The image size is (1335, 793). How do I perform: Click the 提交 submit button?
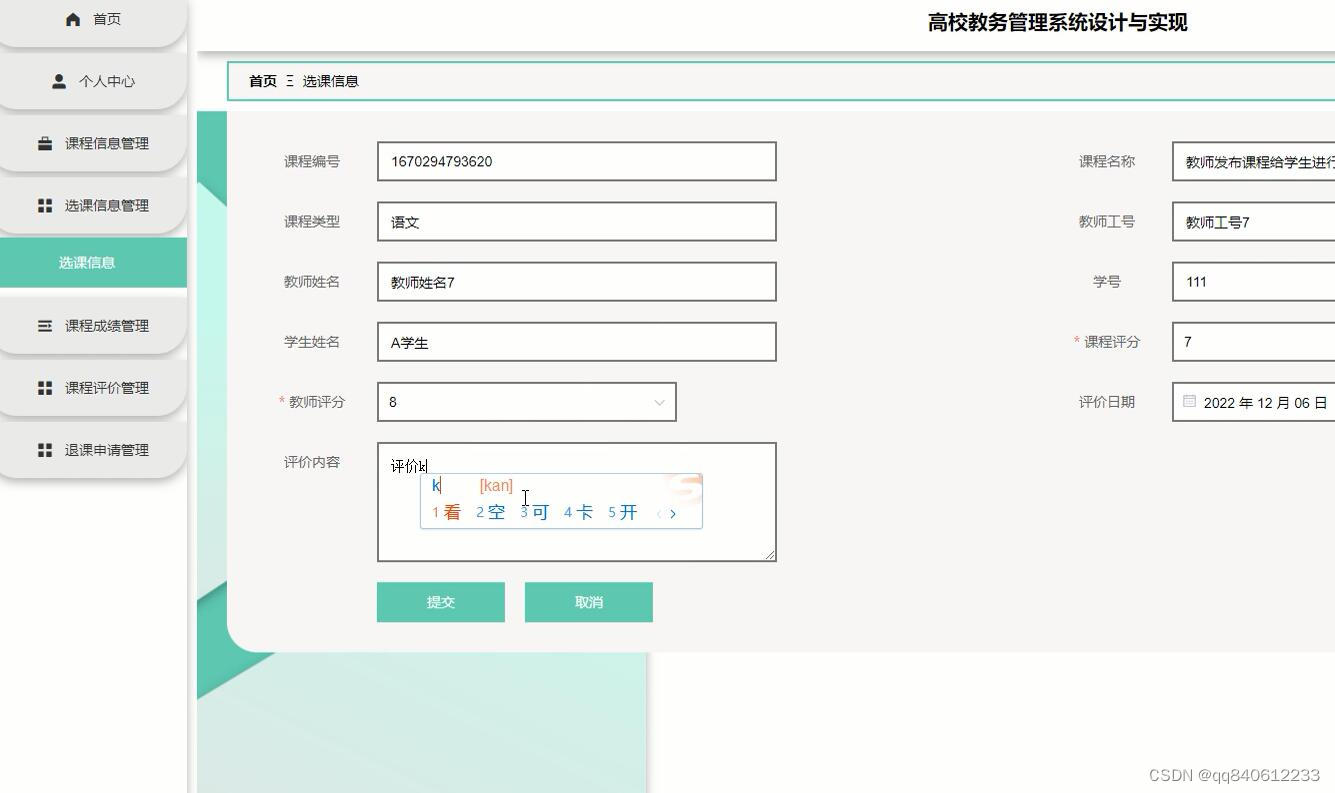[x=440, y=602]
